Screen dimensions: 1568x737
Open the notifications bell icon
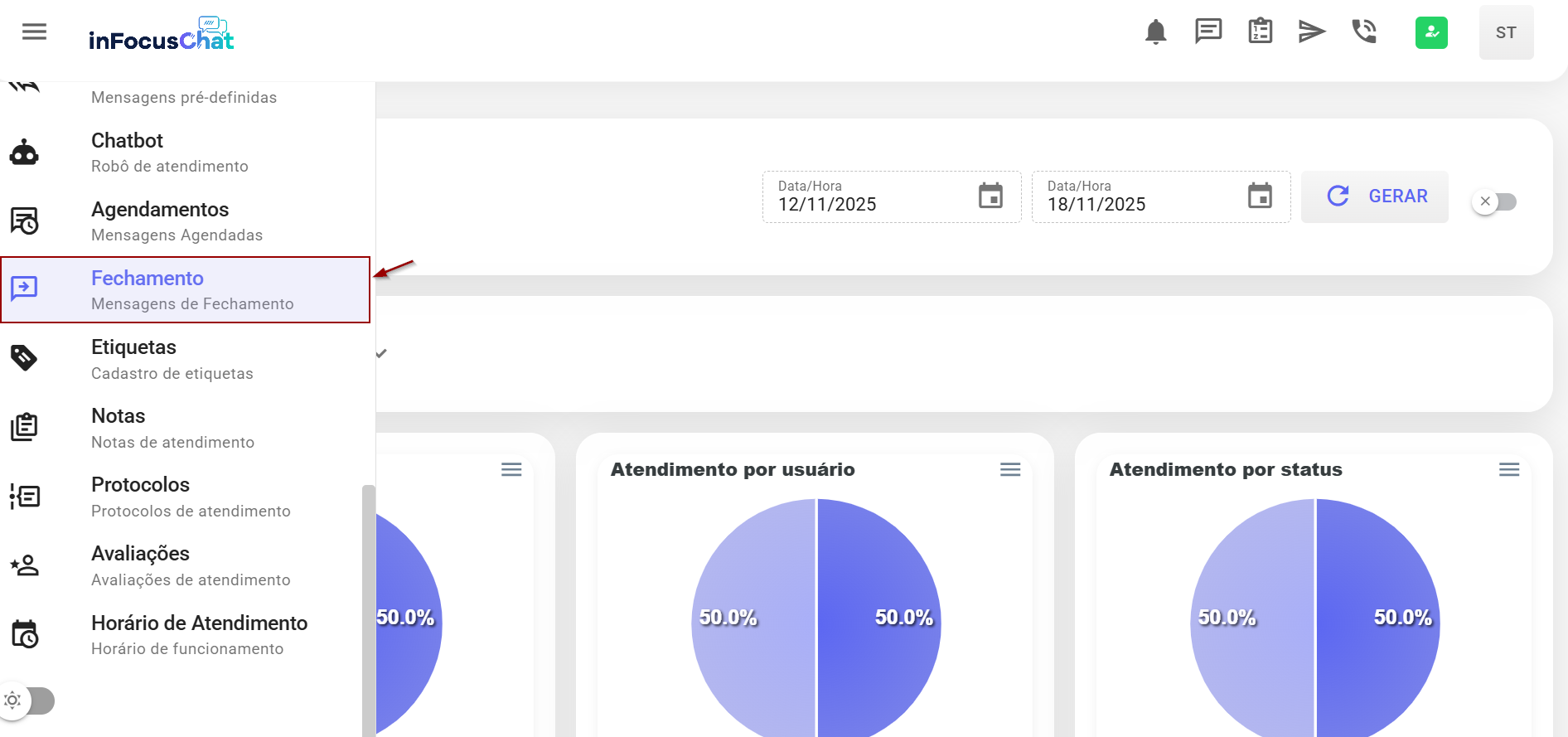(1155, 32)
